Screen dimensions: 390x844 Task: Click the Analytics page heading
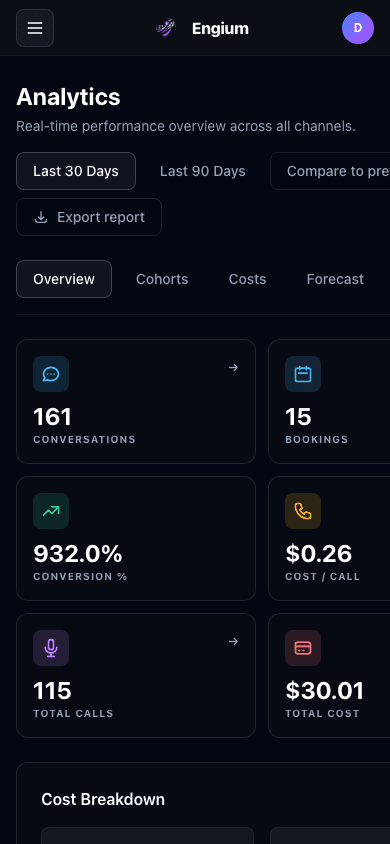pyautogui.click(x=68, y=97)
